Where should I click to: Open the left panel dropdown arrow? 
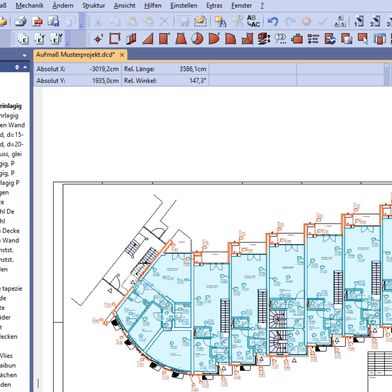pyautogui.click(x=24, y=55)
